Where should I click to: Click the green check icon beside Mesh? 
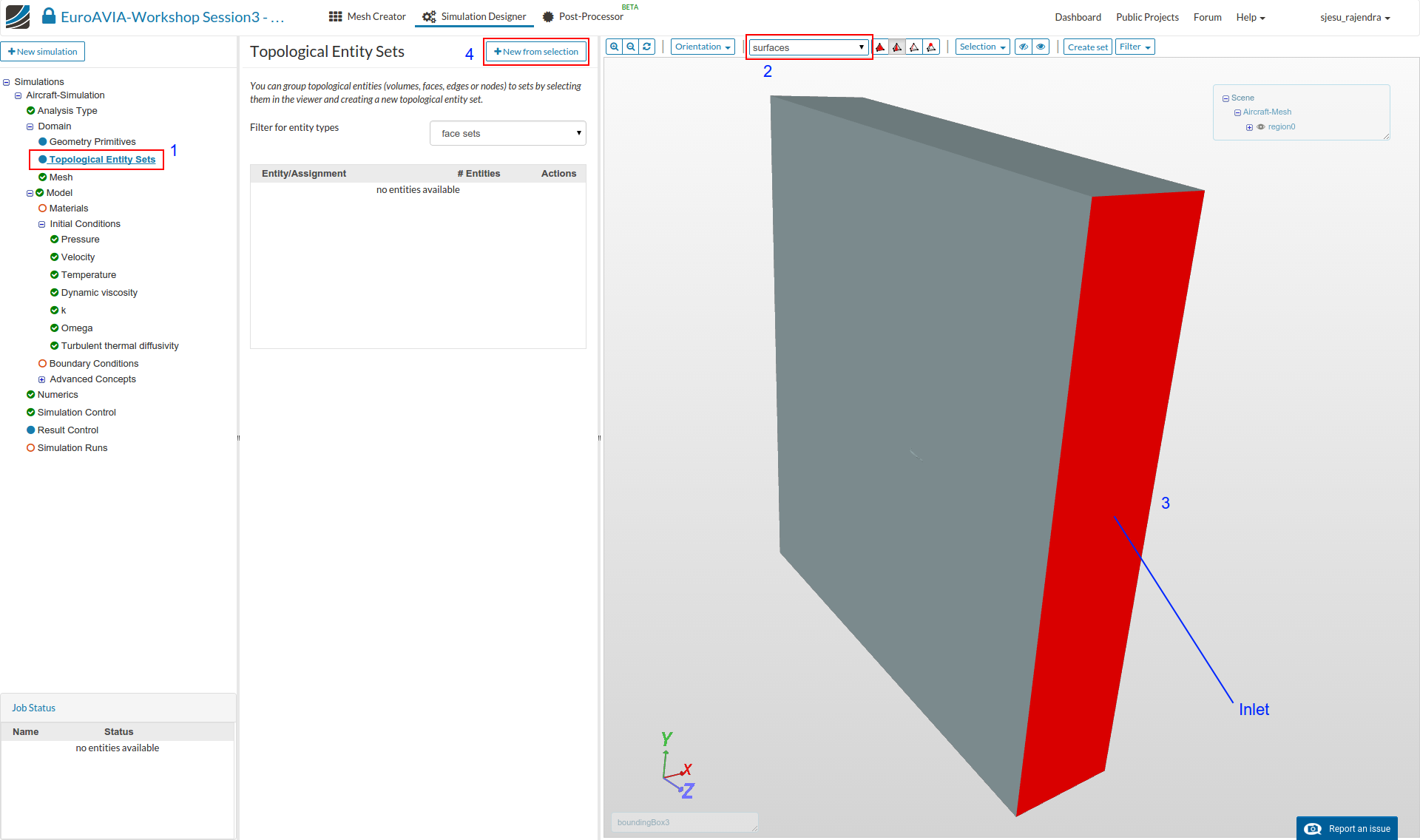point(42,177)
